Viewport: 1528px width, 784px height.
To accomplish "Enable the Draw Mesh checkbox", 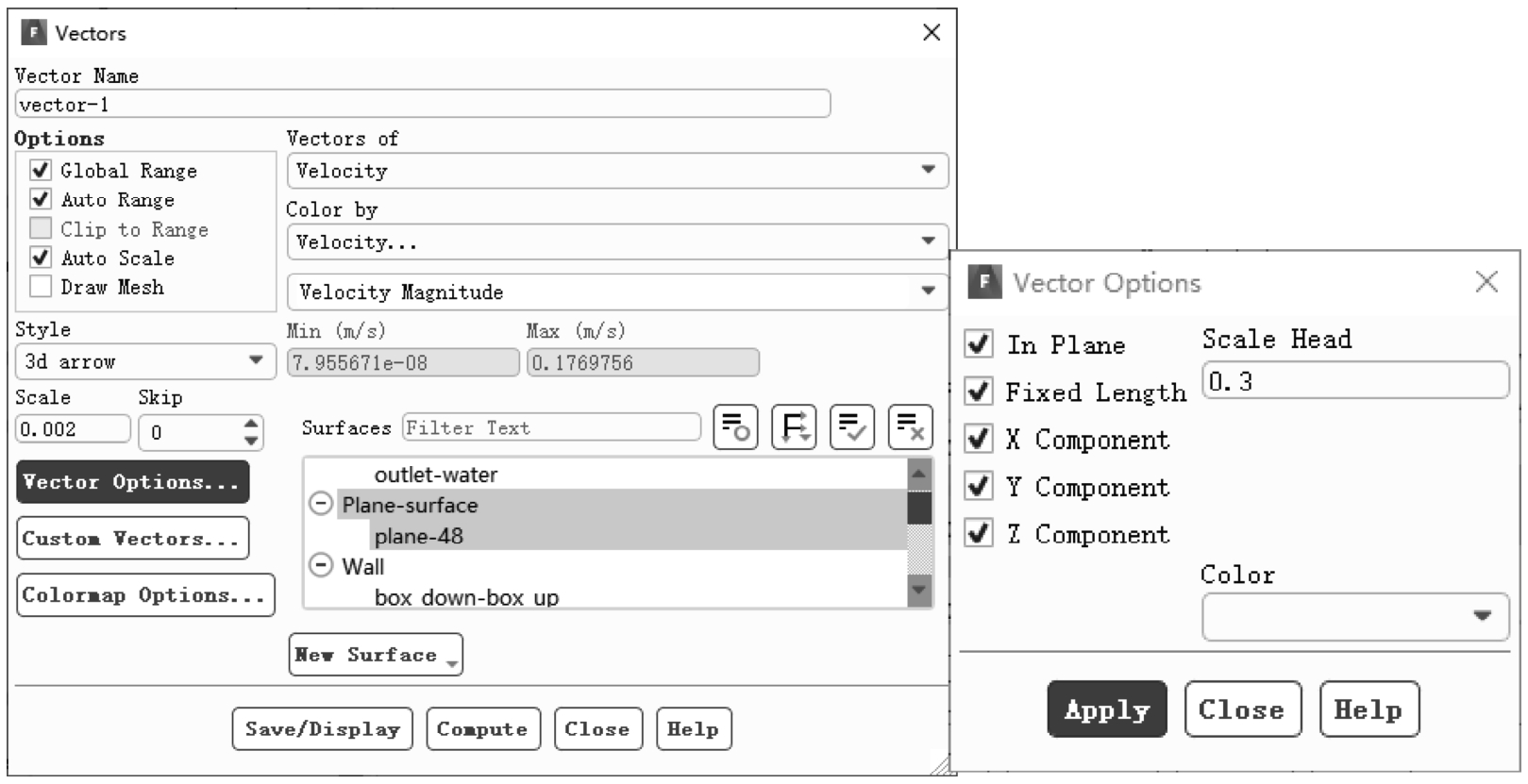I will point(40,287).
